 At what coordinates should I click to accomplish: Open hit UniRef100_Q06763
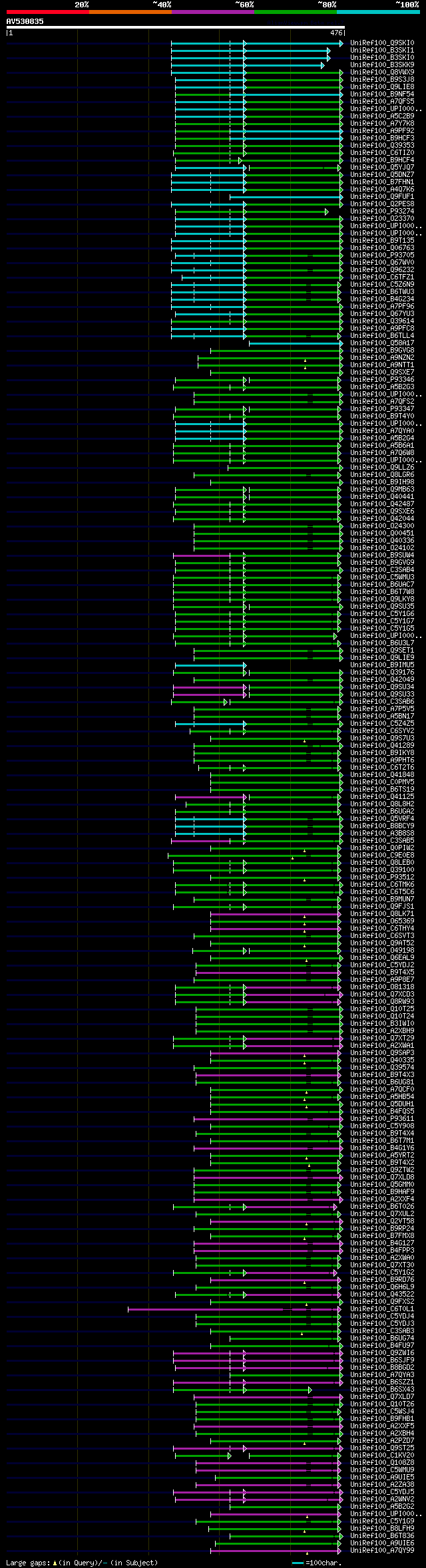pyautogui.click(x=382, y=248)
